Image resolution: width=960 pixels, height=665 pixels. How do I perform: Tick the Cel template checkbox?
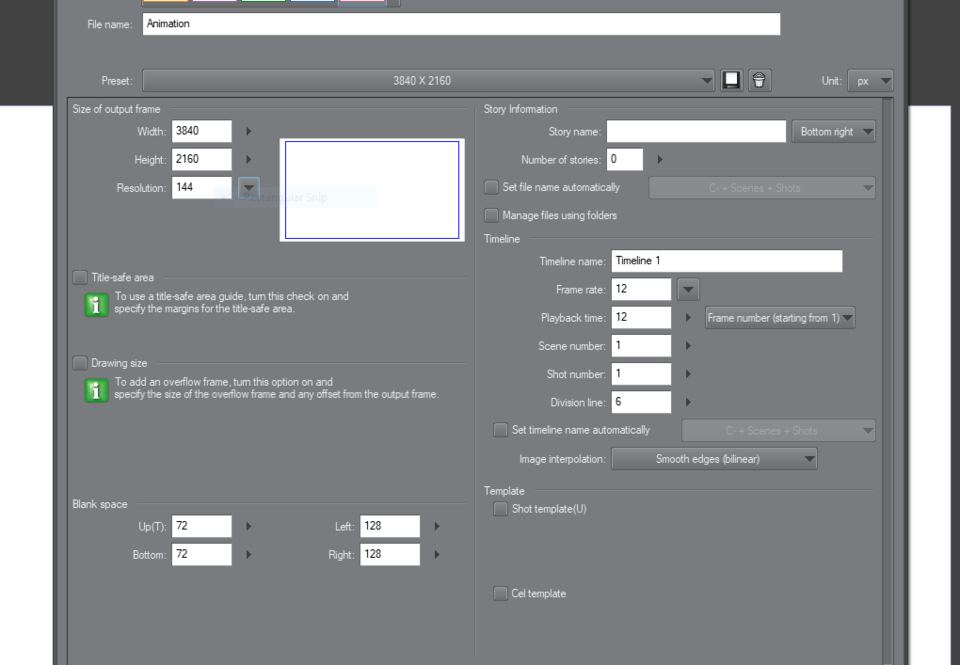pos(500,594)
